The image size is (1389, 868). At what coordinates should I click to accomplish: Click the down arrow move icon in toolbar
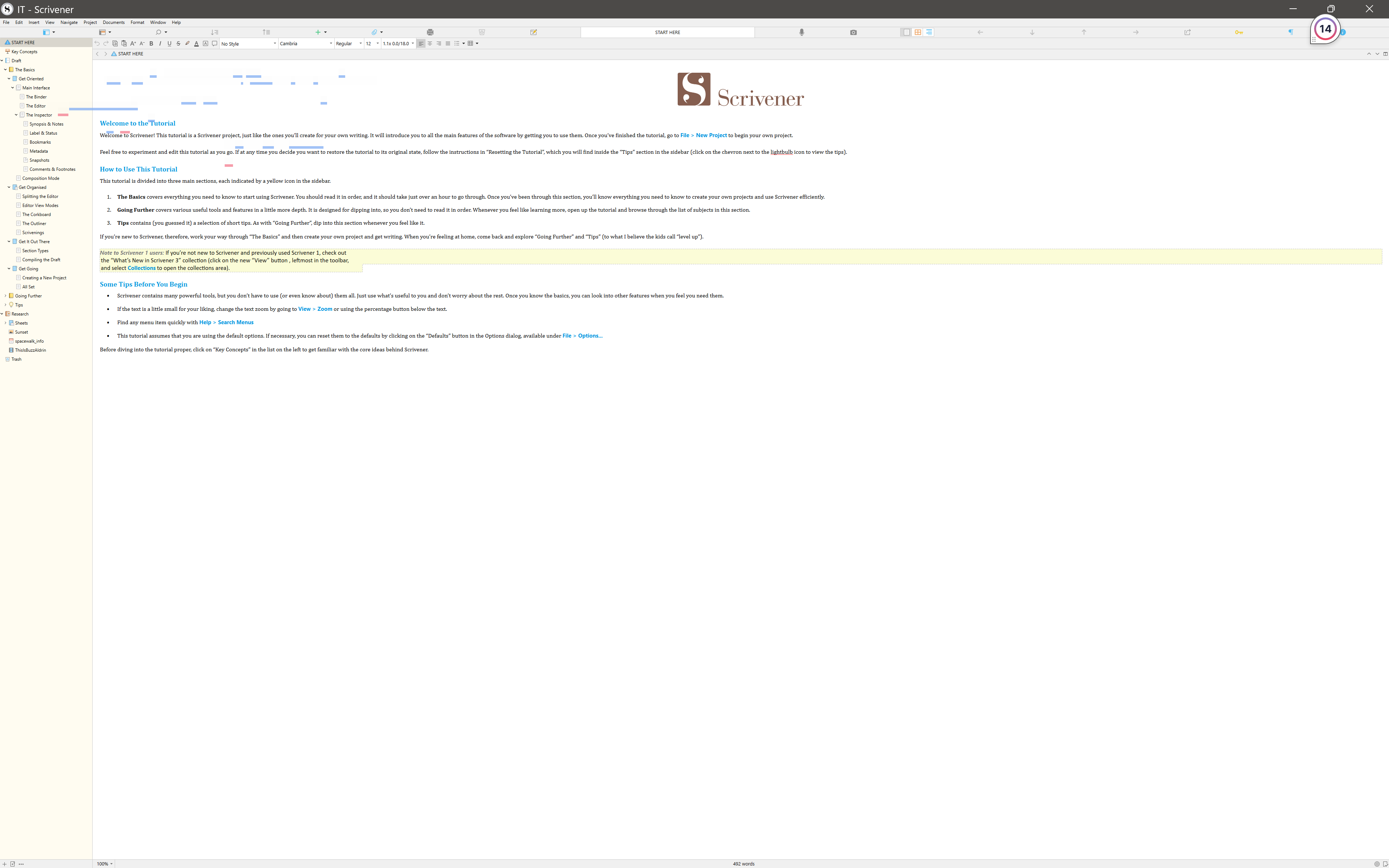pyautogui.click(x=1032, y=32)
